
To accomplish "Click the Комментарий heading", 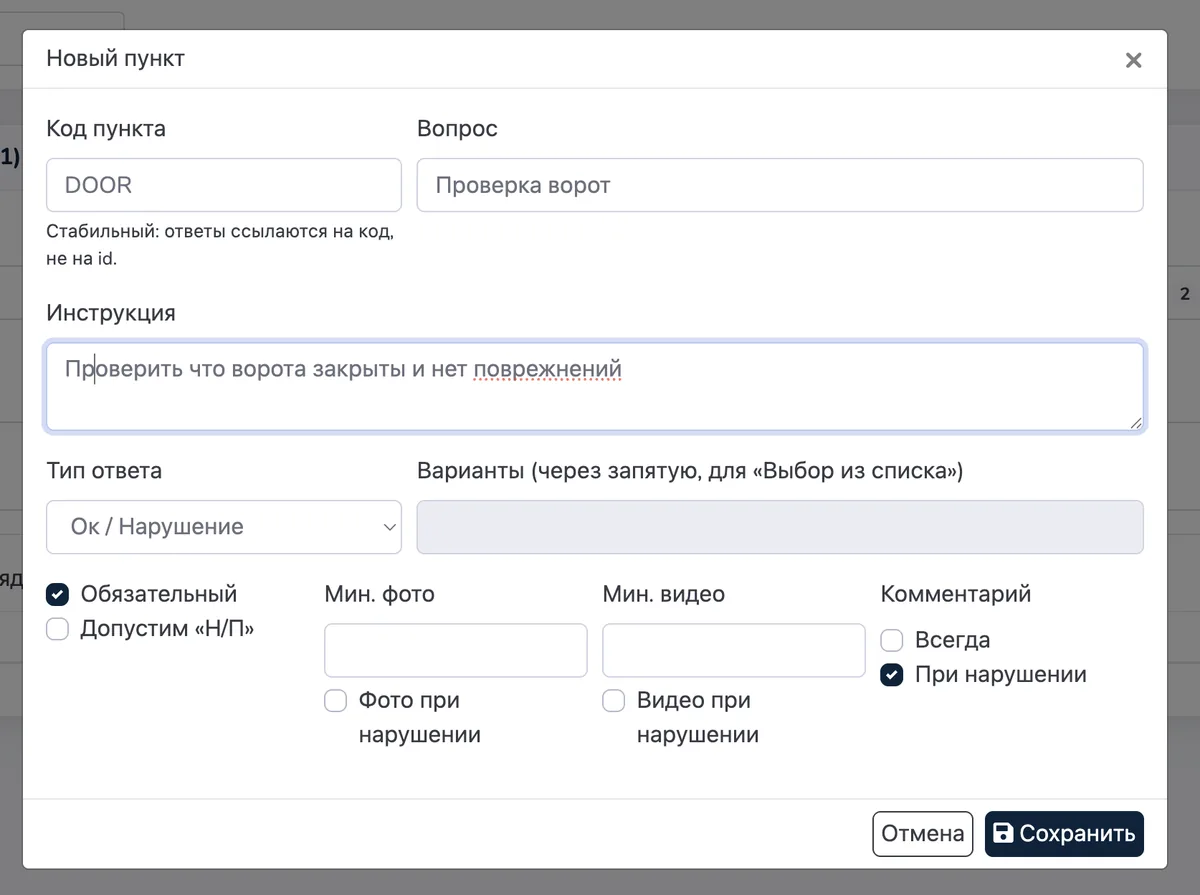I will [956, 594].
